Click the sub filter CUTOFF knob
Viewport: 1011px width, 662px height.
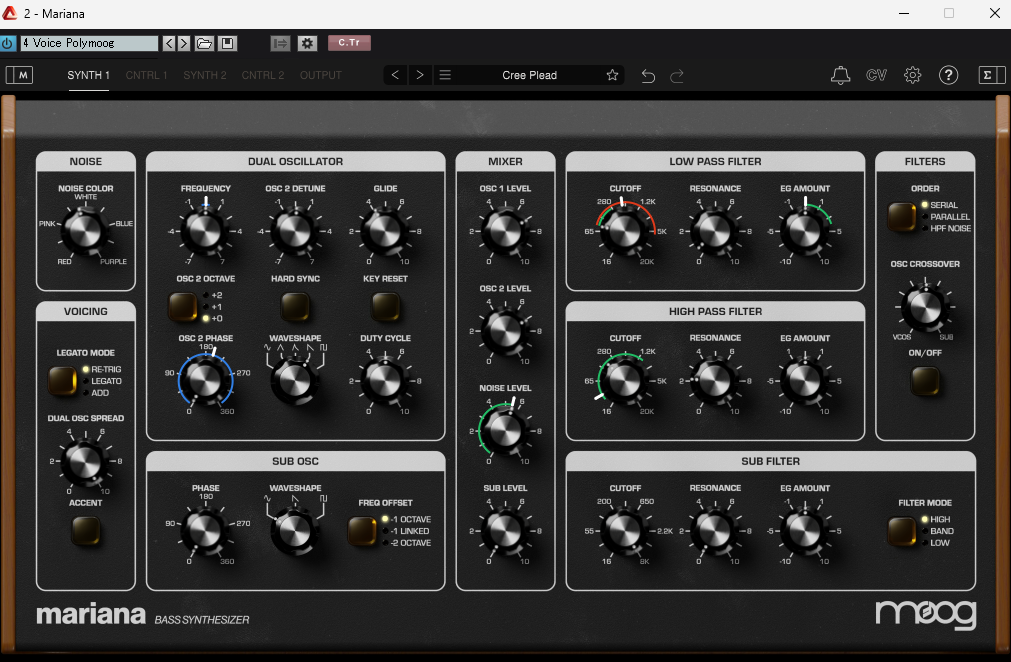click(x=625, y=531)
